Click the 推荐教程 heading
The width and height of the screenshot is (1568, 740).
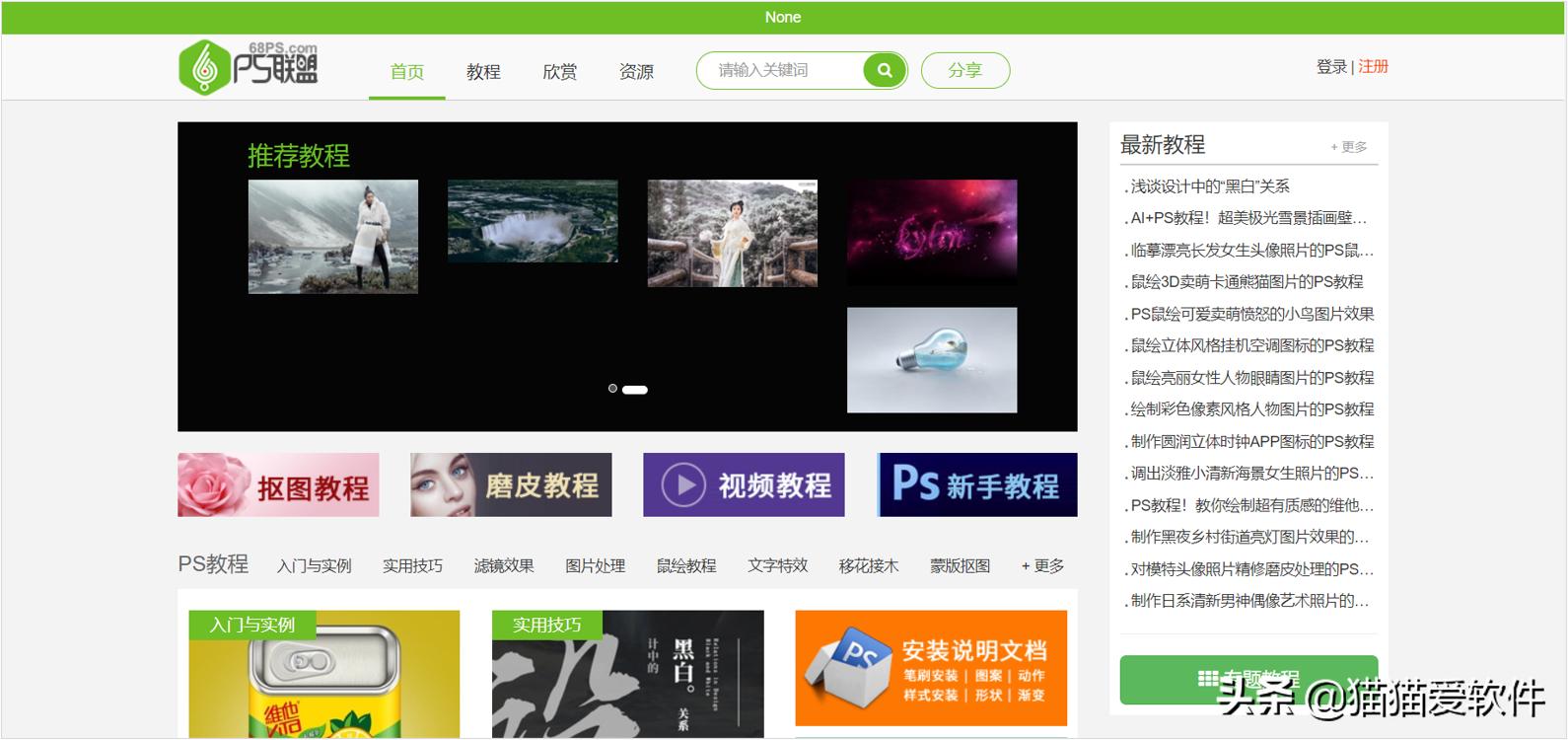(x=299, y=156)
